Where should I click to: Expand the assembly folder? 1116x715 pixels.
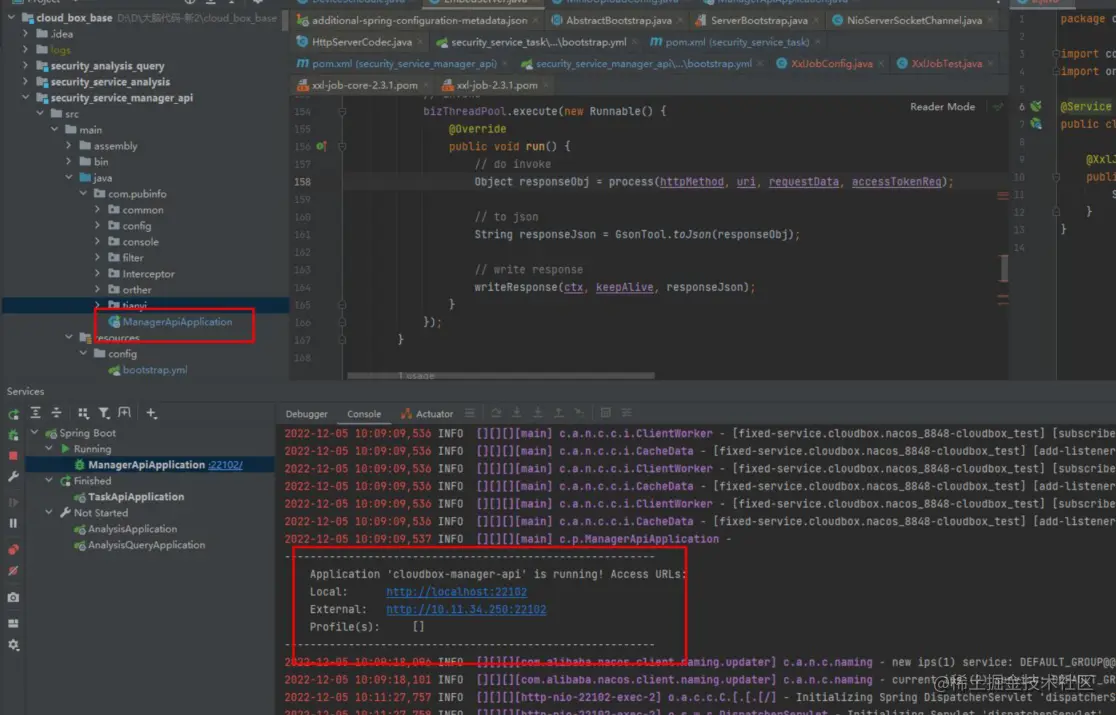69,146
